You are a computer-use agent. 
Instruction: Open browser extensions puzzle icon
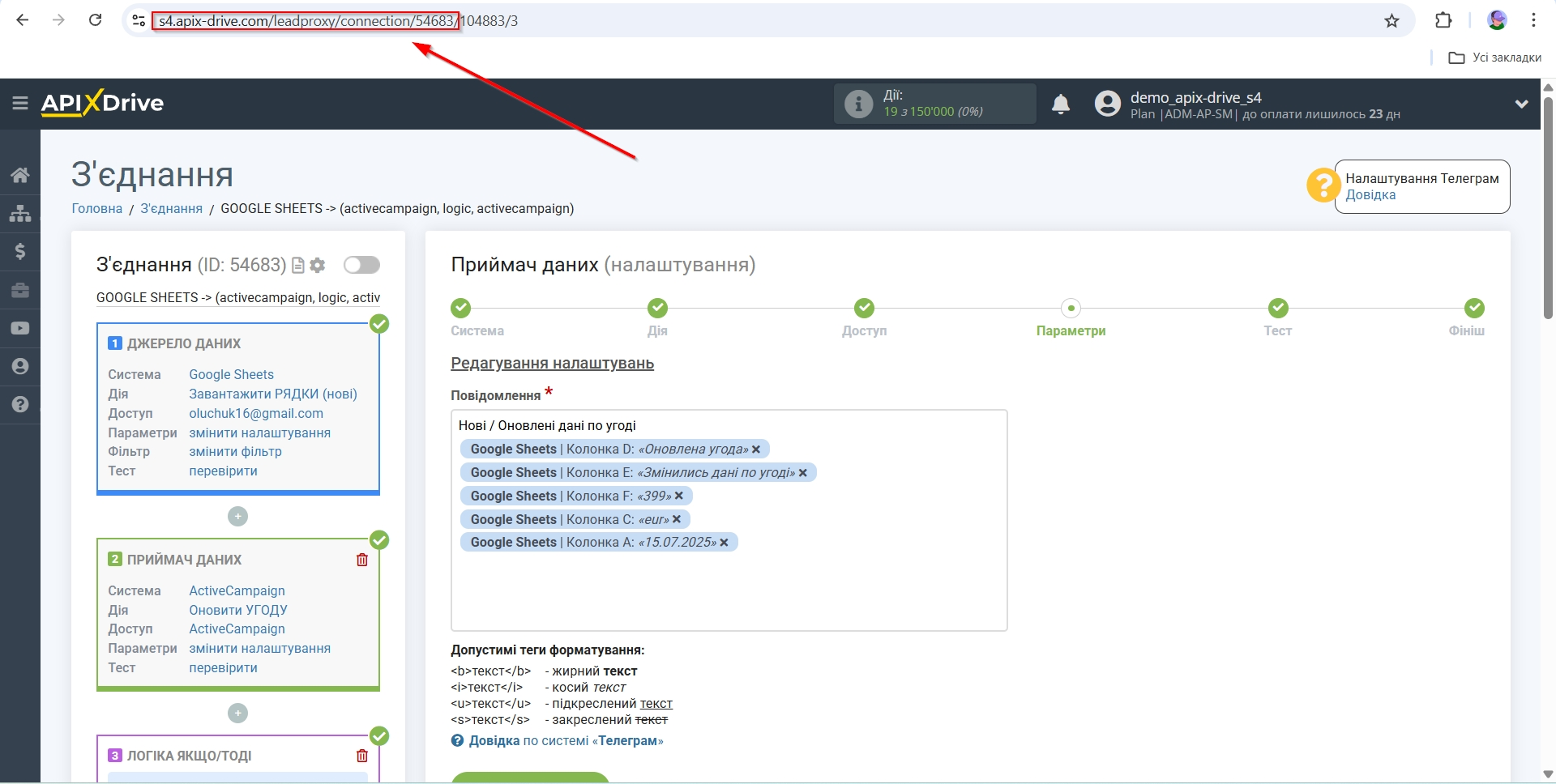[x=1443, y=20]
